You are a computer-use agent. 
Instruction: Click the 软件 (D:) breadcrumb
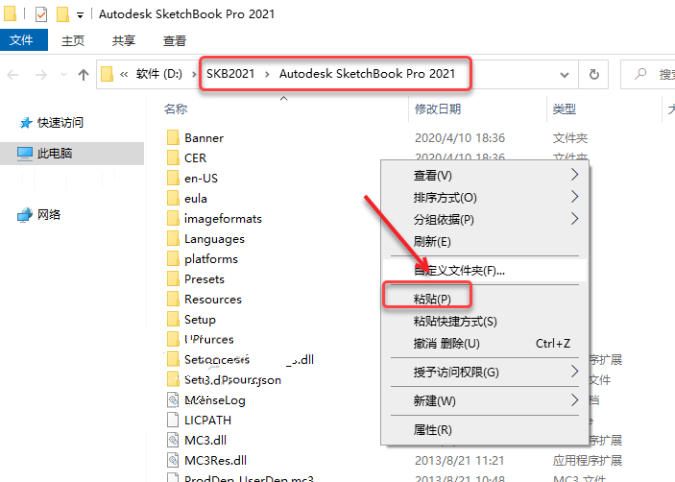[159, 74]
